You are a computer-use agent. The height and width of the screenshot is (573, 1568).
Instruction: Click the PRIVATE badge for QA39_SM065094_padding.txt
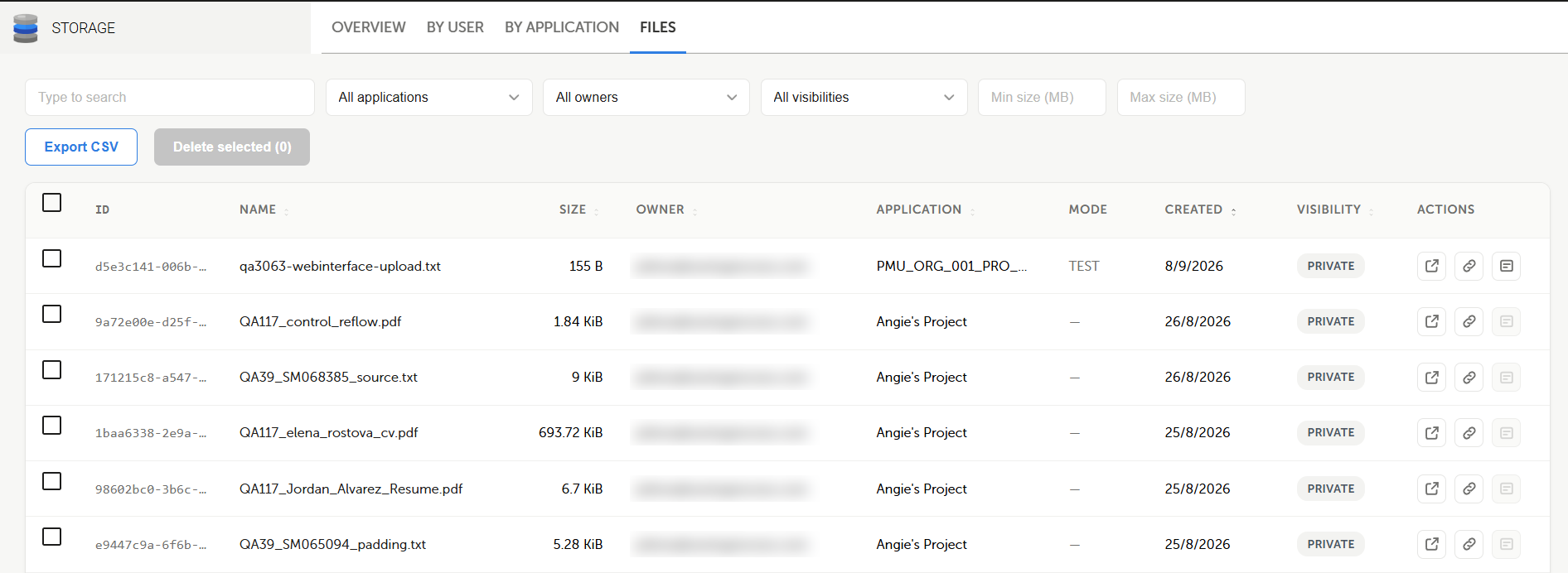(1331, 544)
